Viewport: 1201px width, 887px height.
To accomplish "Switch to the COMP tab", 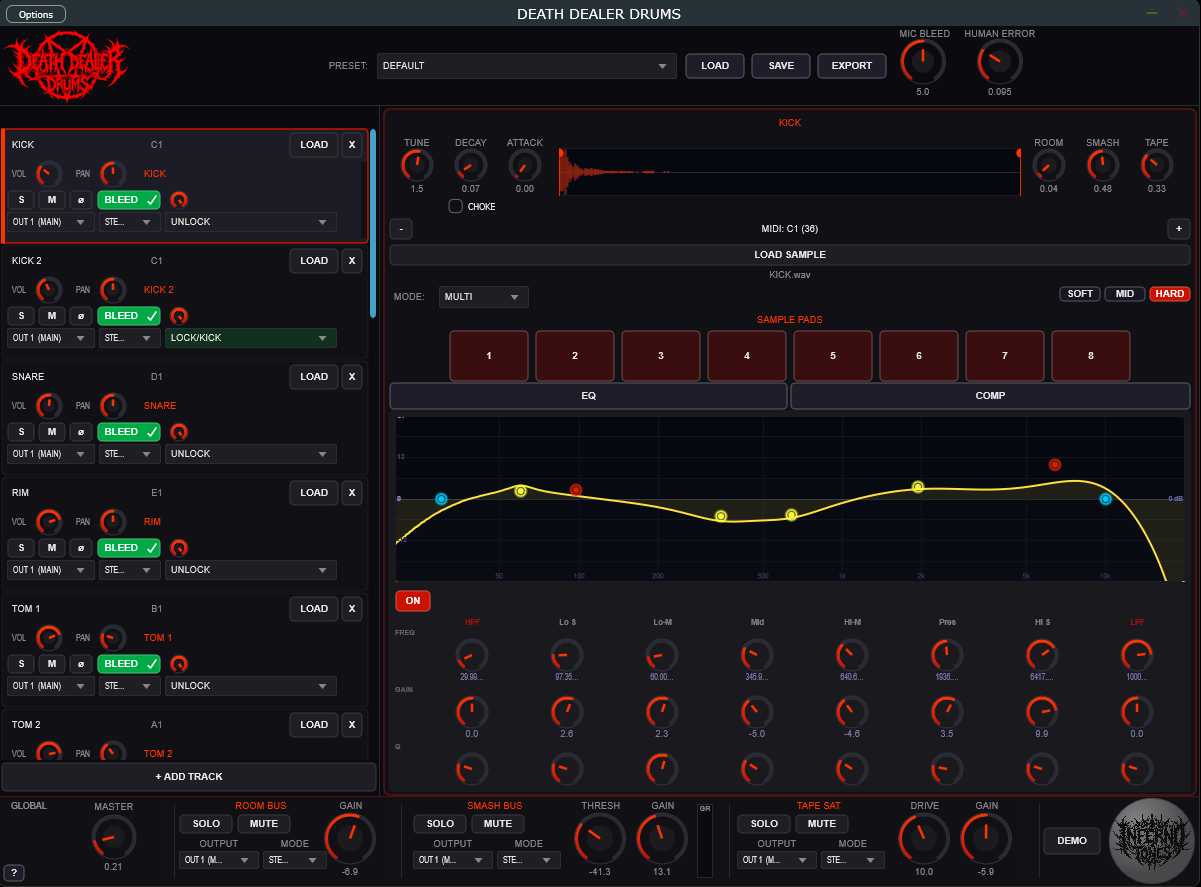I will (990, 396).
